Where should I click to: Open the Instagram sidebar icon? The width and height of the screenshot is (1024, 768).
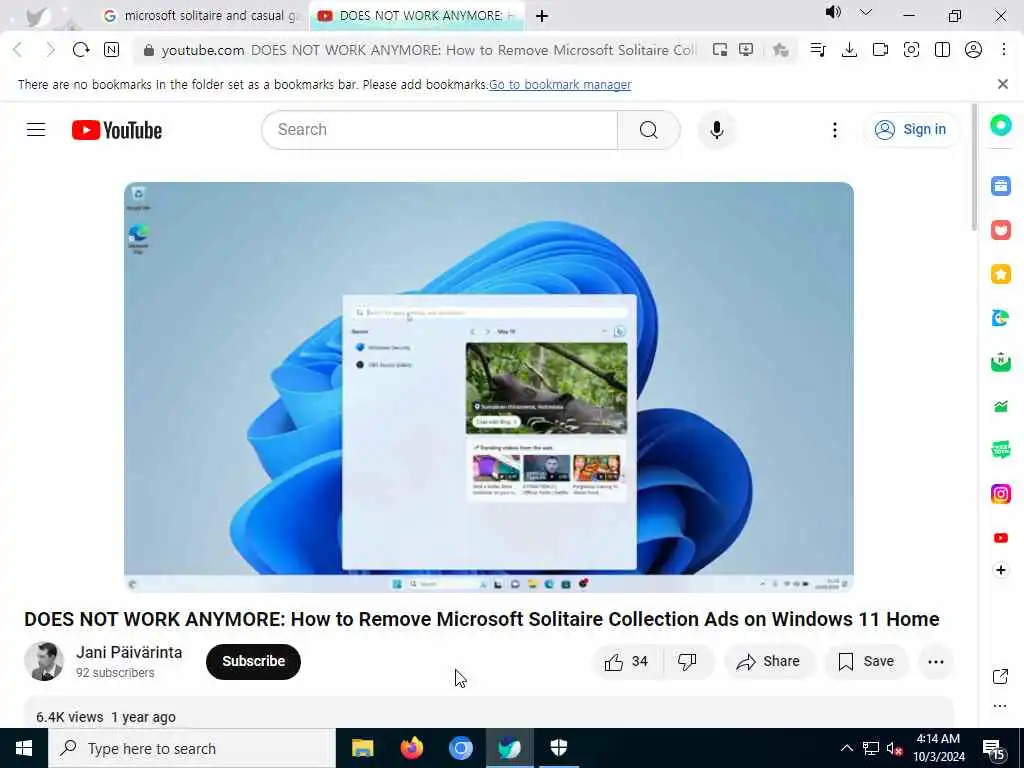click(x=1000, y=494)
